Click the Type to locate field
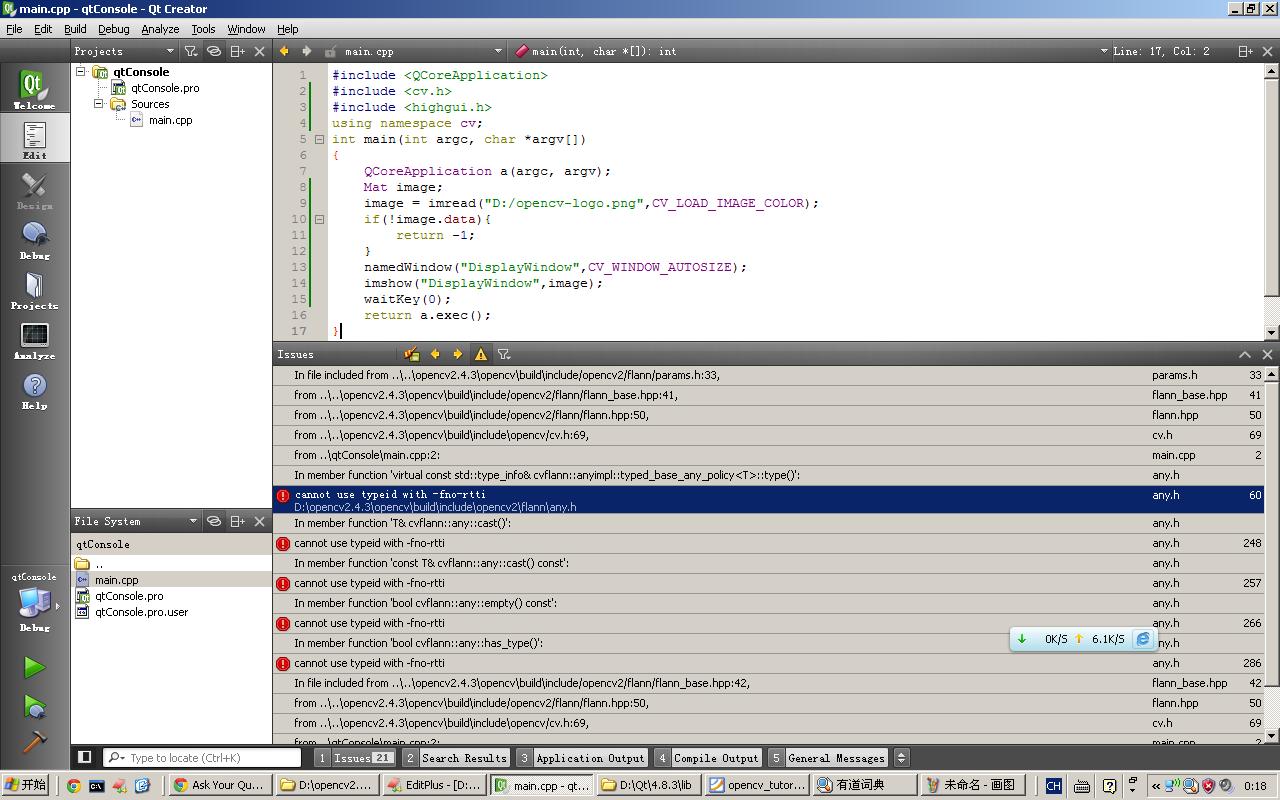Image resolution: width=1280 pixels, height=800 pixels. pyautogui.click(x=201, y=758)
